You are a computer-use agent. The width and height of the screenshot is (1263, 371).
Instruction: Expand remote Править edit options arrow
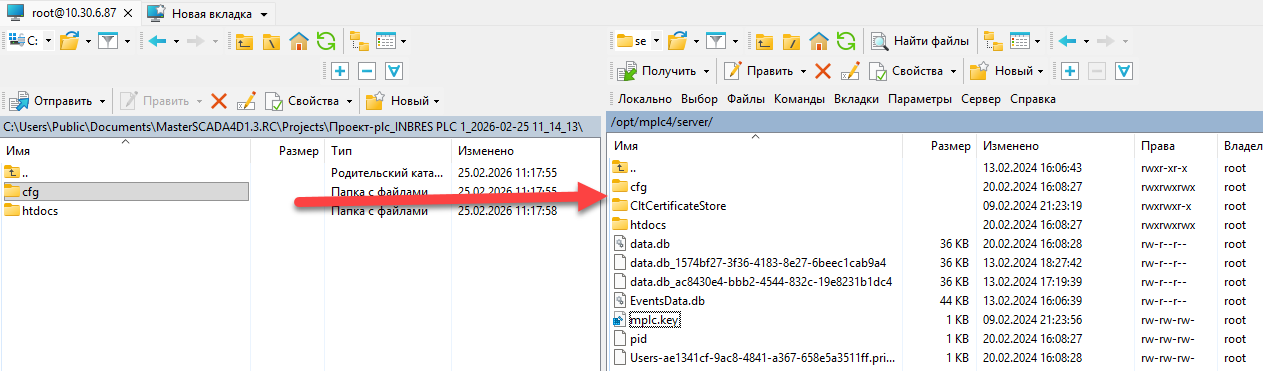[x=802, y=72]
